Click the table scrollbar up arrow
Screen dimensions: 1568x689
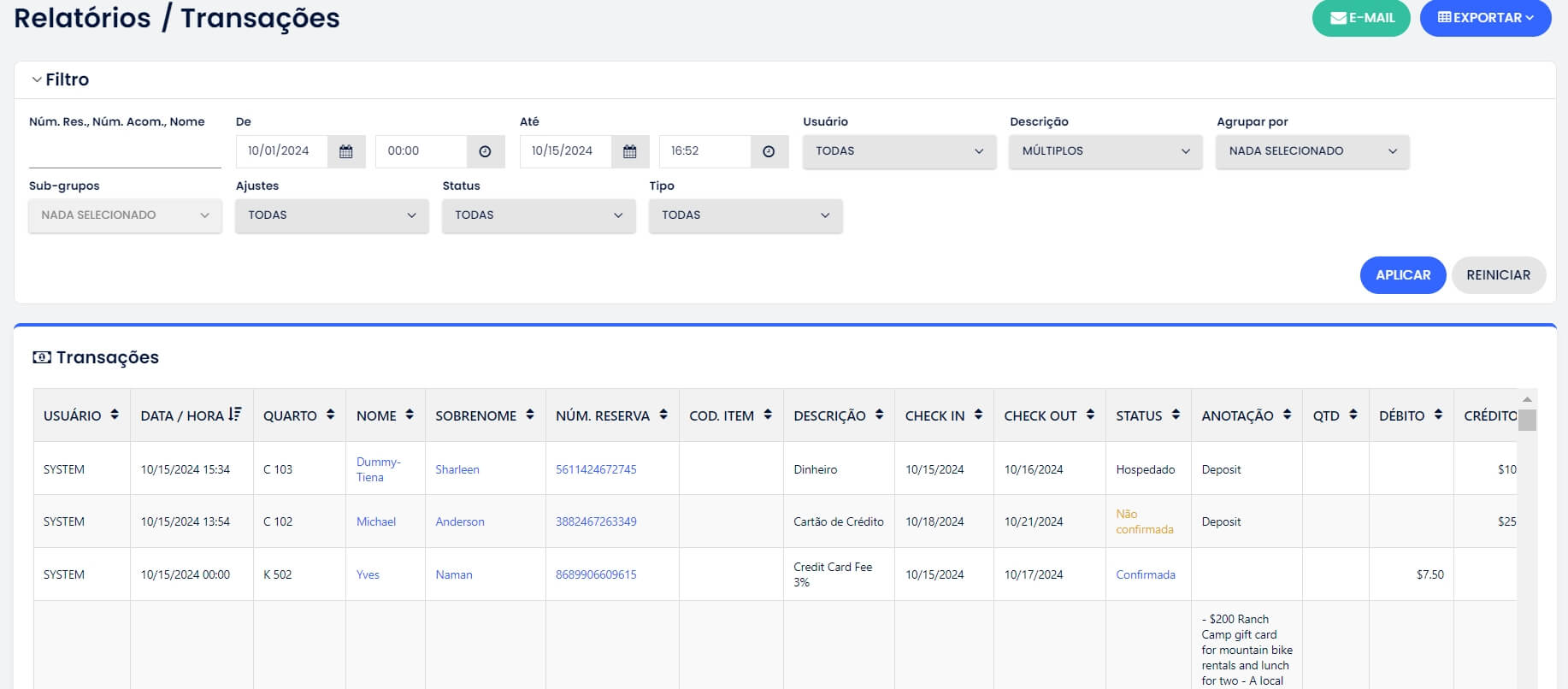point(1527,399)
